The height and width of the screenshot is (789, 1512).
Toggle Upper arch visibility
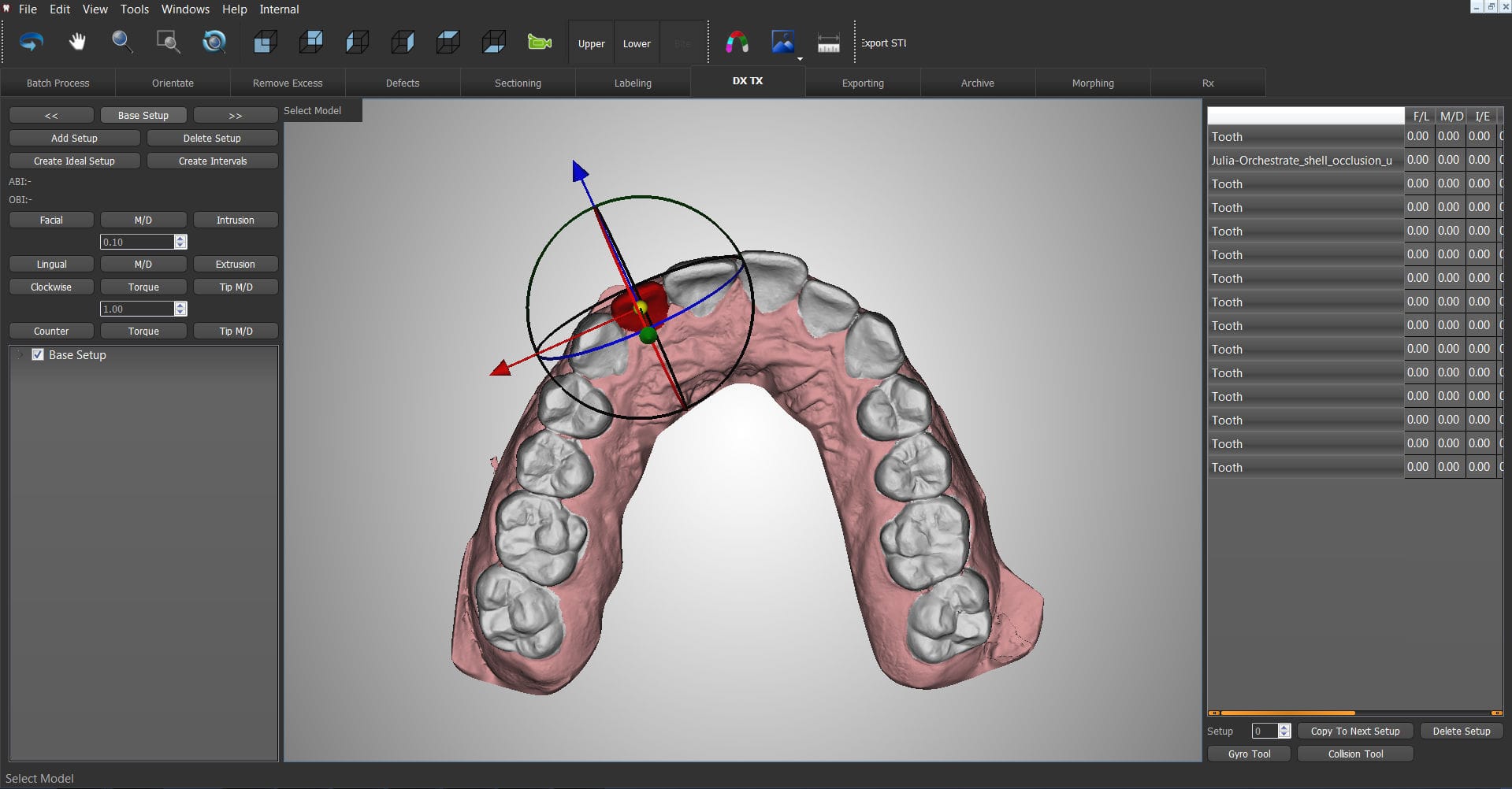pyautogui.click(x=591, y=43)
